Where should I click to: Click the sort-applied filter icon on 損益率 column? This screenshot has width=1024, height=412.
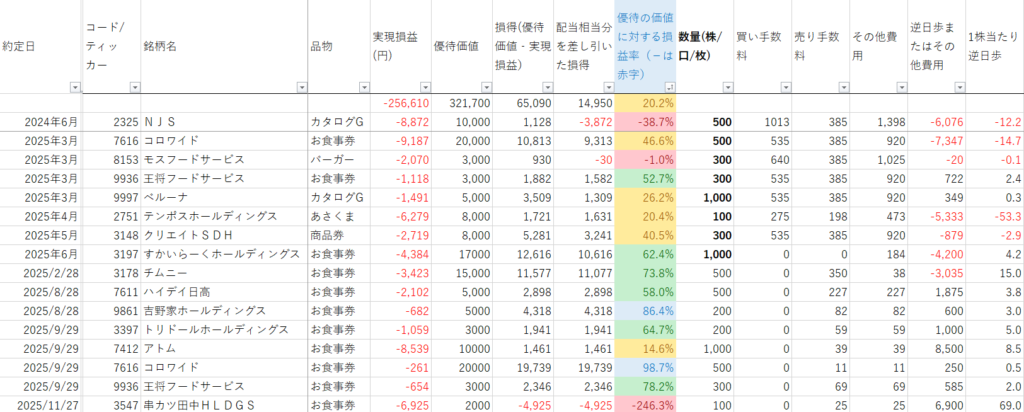tap(669, 87)
